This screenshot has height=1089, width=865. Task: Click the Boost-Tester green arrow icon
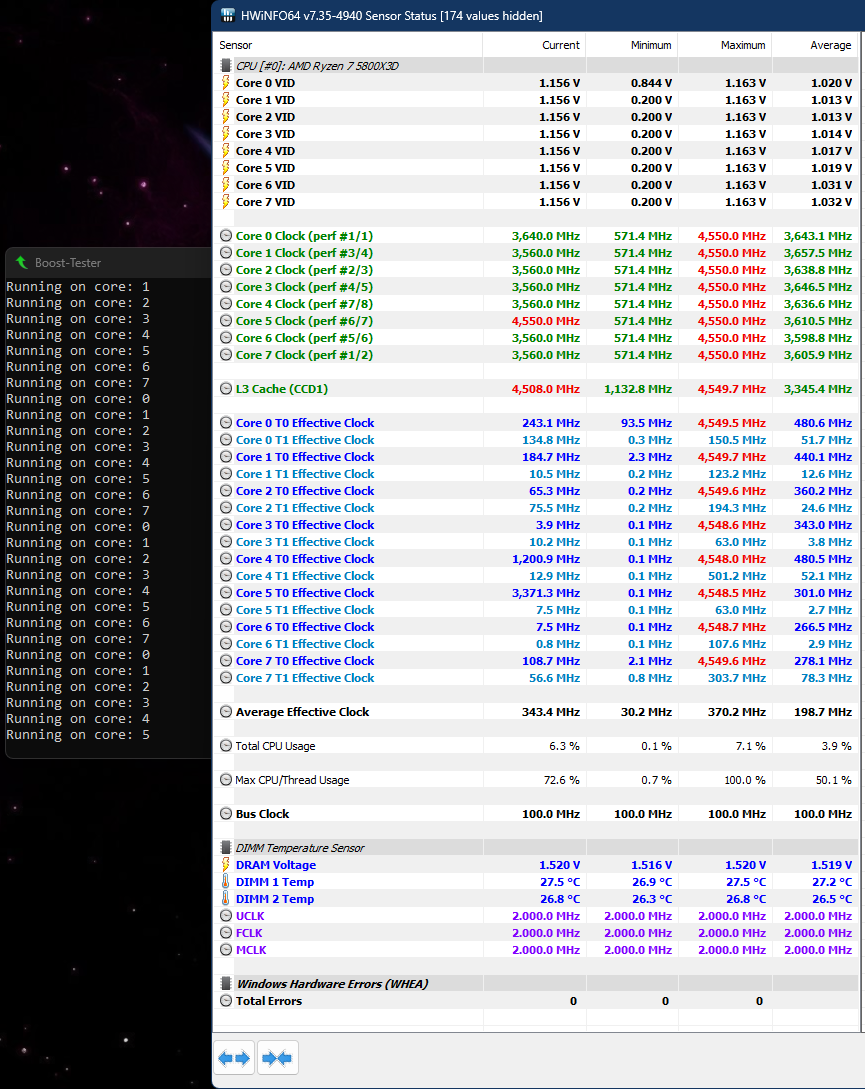click(22, 263)
